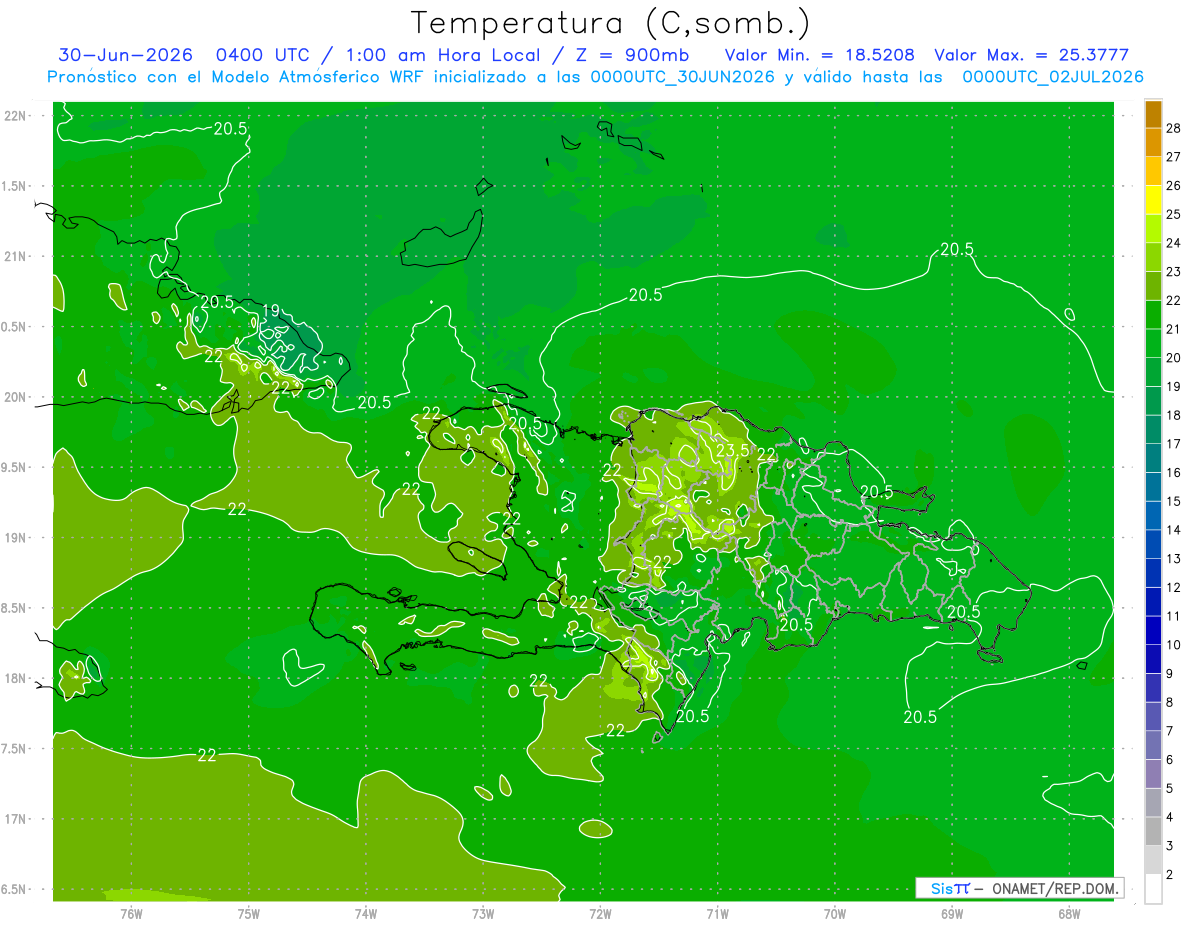The image size is (1200, 927).
Task: Click the "72W" longitude label
Action: [x=600, y=913]
